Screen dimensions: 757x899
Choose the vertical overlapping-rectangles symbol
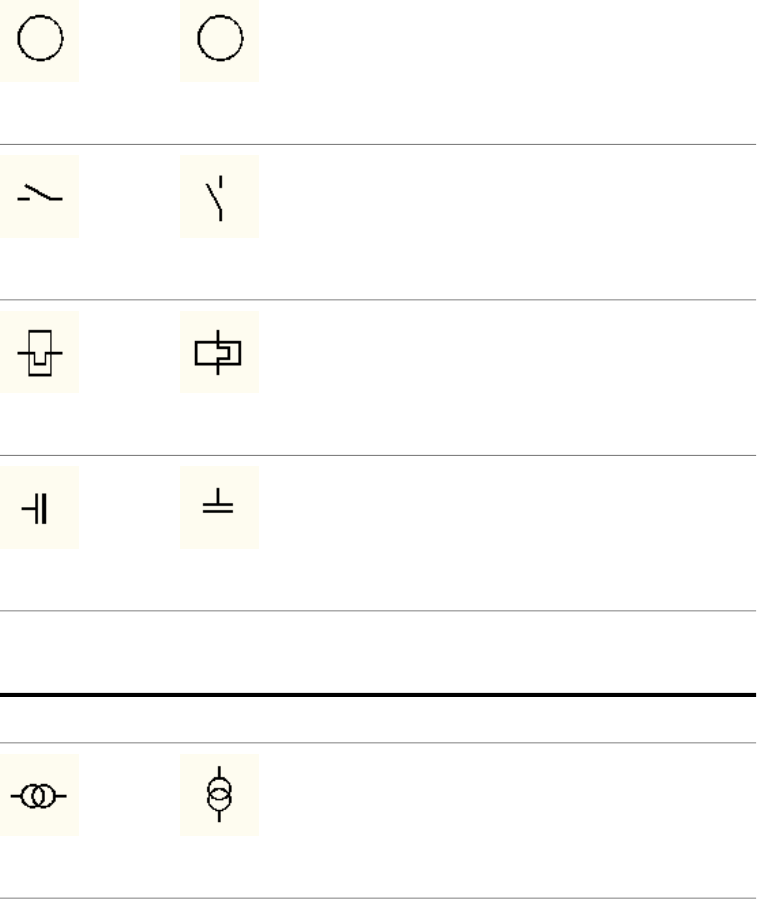click(x=219, y=352)
